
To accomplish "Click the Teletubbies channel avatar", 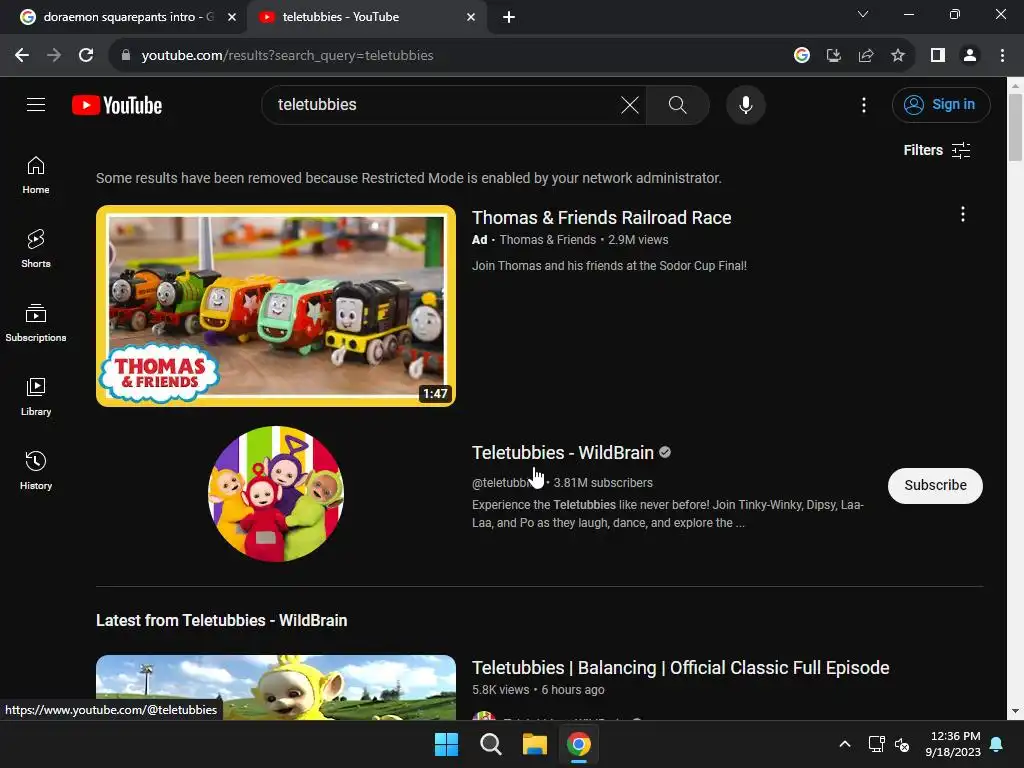I will pyautogui.click(x=276, y=494).
